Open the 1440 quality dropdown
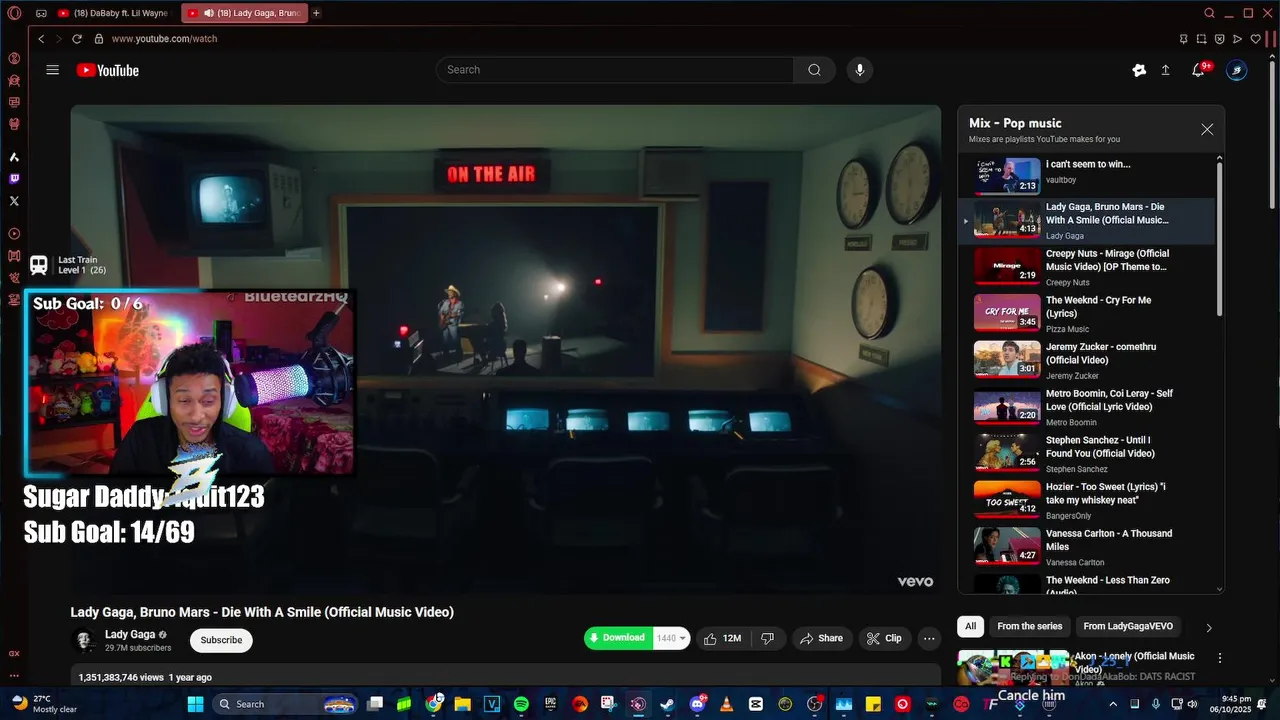The height and width of the screenshot is (720, 1280). (671, 638)
